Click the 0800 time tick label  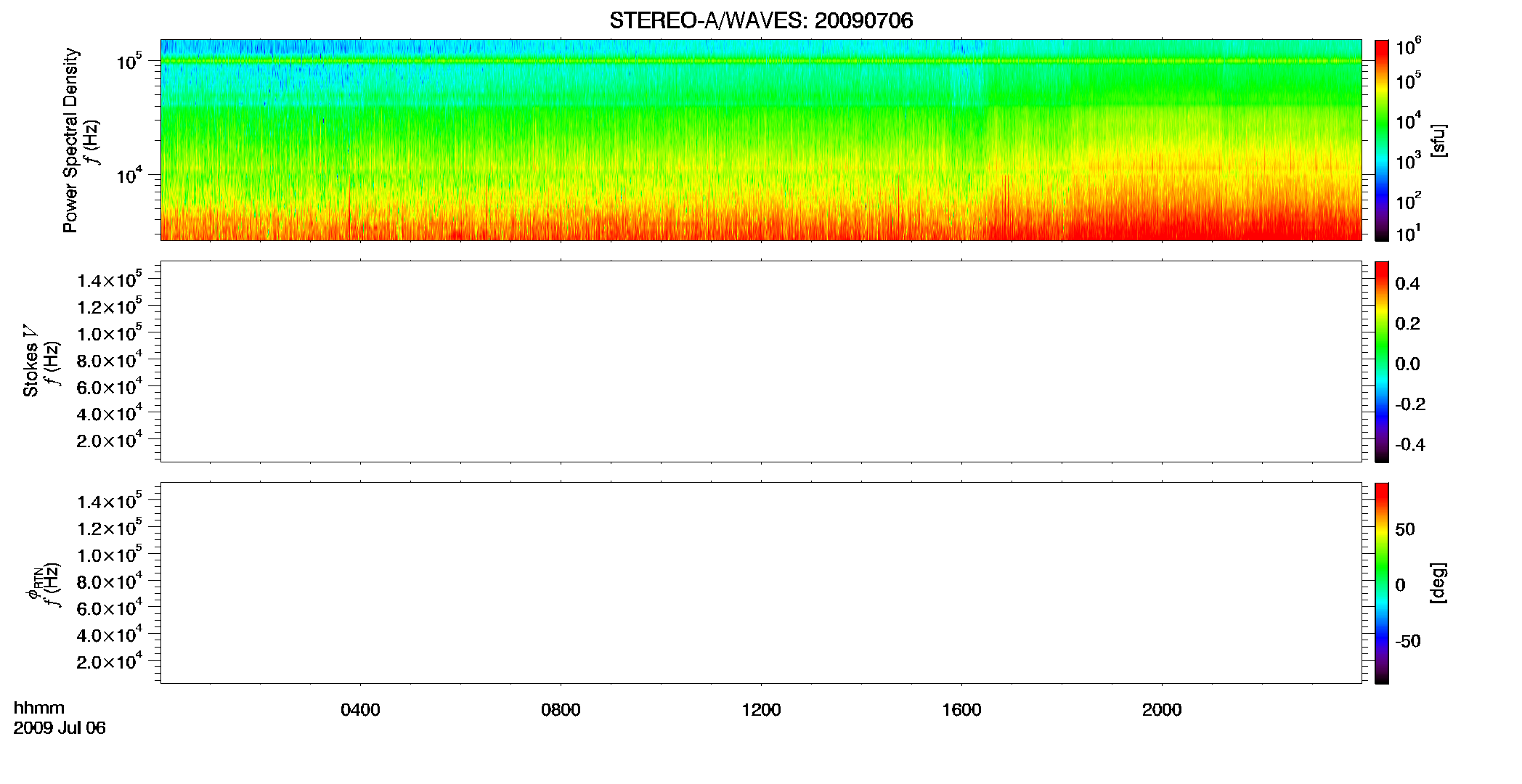pos(561,710)
